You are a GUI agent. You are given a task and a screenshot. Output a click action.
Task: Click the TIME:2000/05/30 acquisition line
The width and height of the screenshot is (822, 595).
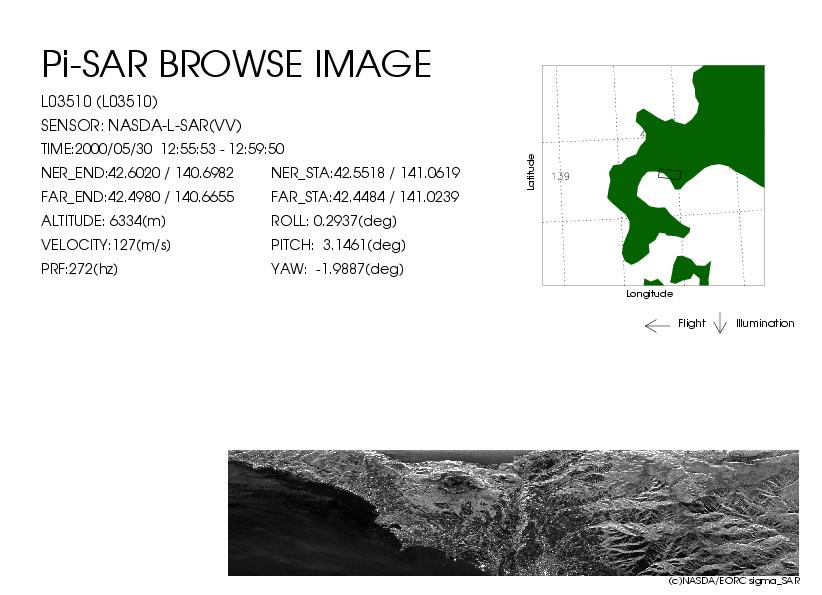tap(163, 149)
